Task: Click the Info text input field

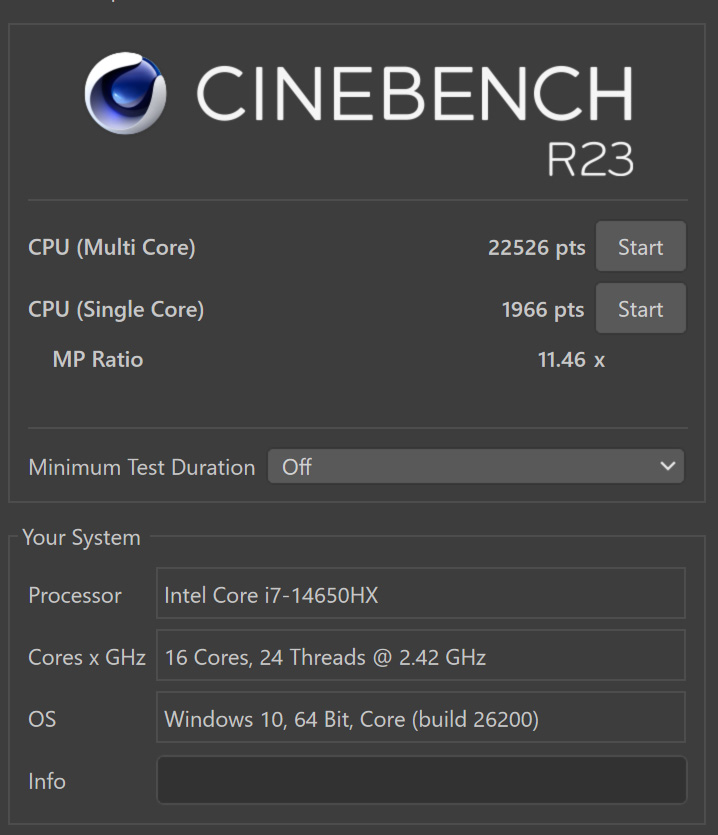Action: coord(421,781)
